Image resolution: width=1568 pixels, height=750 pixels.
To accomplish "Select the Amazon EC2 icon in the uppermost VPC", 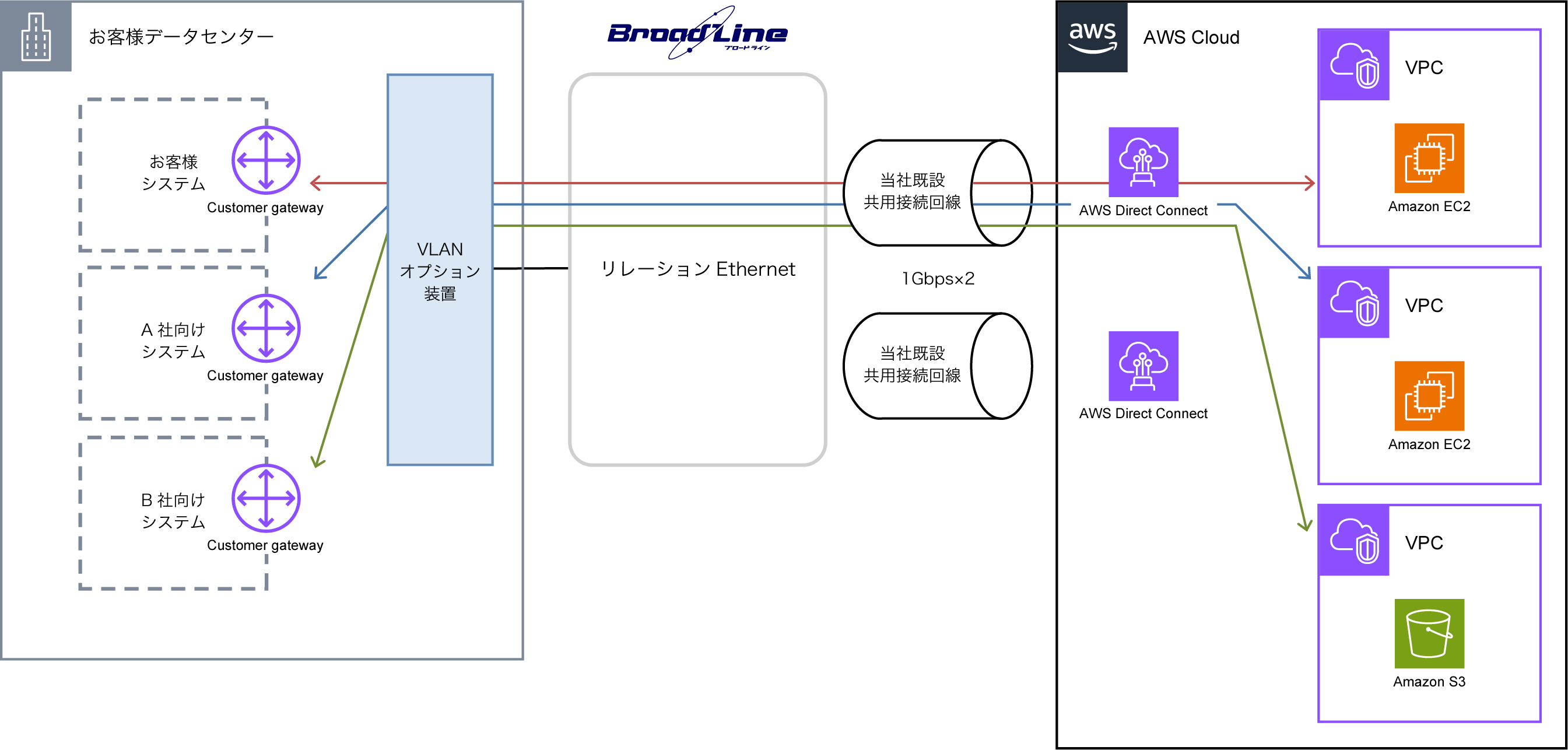I will point(1429,158).
